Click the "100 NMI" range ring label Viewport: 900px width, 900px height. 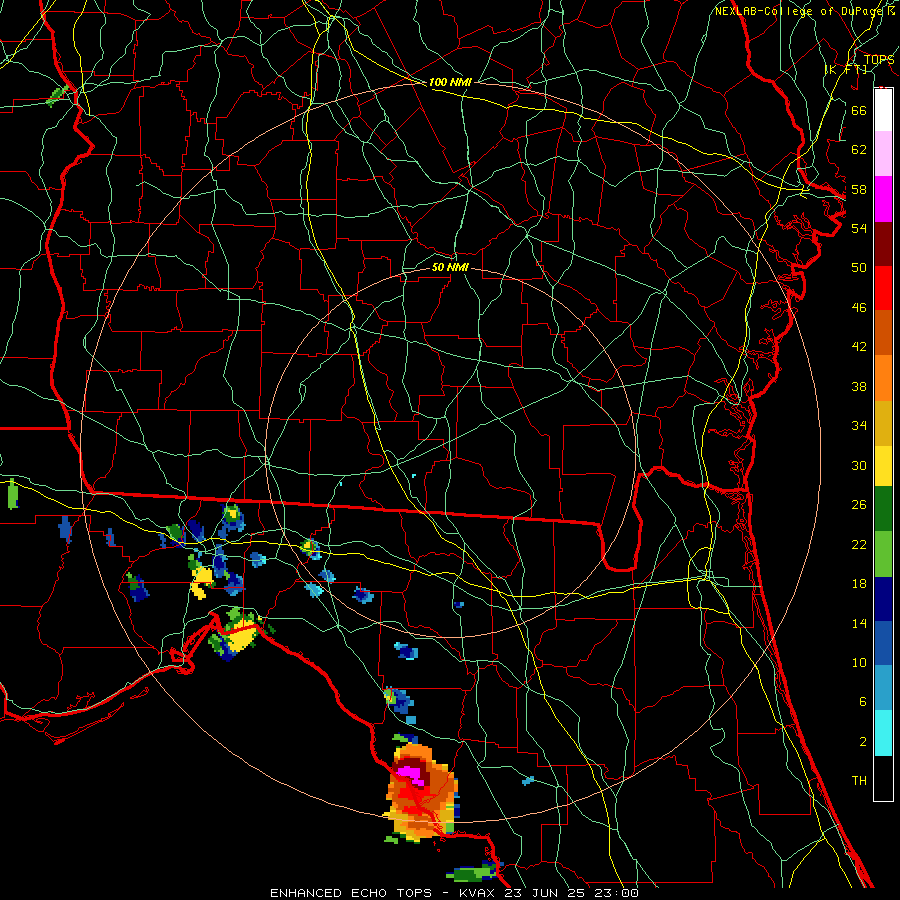click(450, 82)
